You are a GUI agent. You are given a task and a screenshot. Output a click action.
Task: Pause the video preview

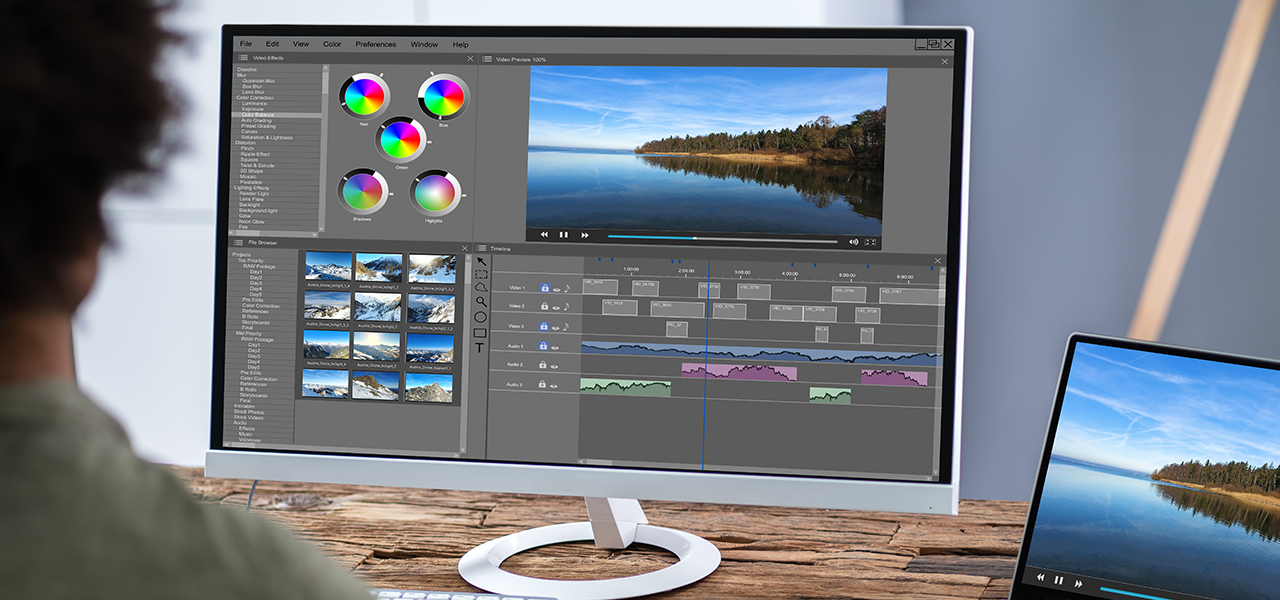[x=563, y=235]
